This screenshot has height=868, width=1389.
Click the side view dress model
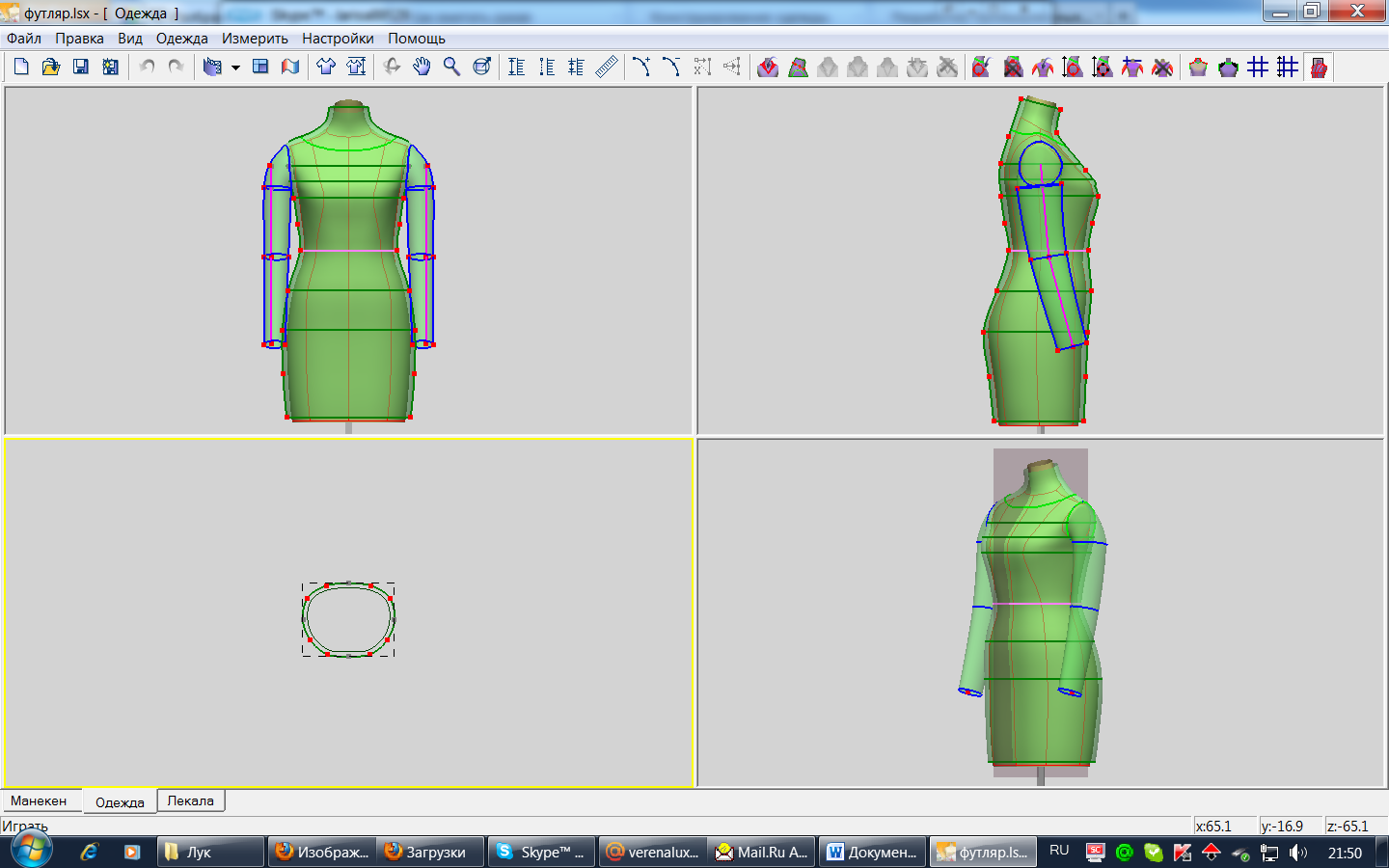pyautogui.click(x=1041, y=260)
